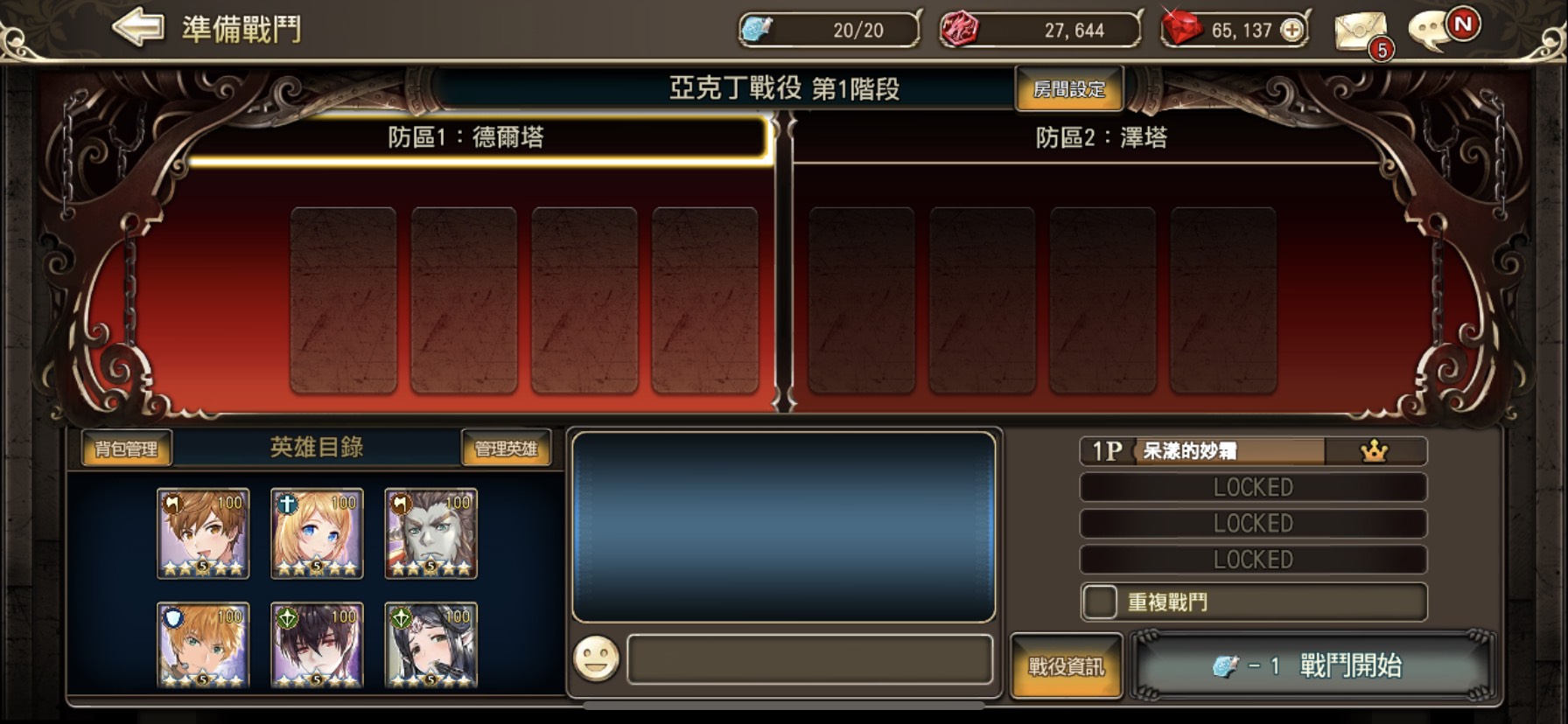Tap the first empty slot in 防區1
This screenshot has height=724, width=1568.
[343, 300]
